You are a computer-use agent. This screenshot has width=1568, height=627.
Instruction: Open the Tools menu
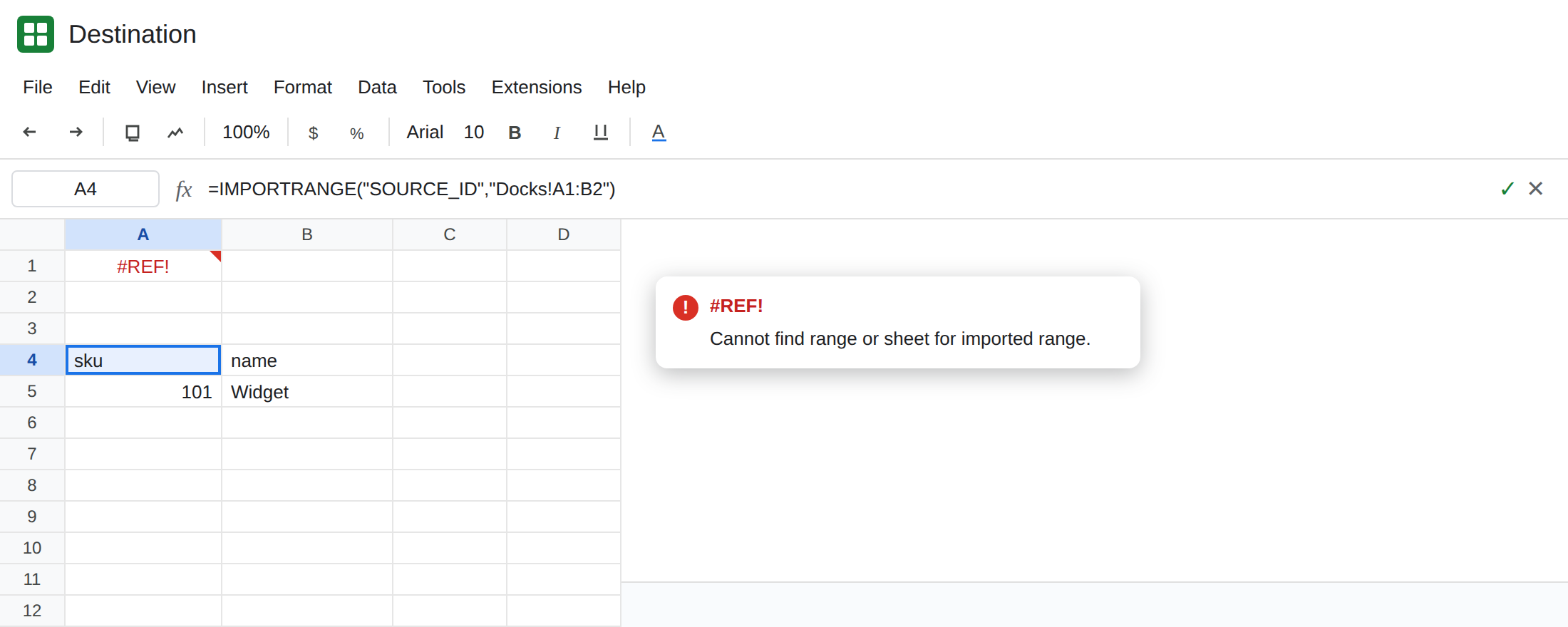pos(444,87)
